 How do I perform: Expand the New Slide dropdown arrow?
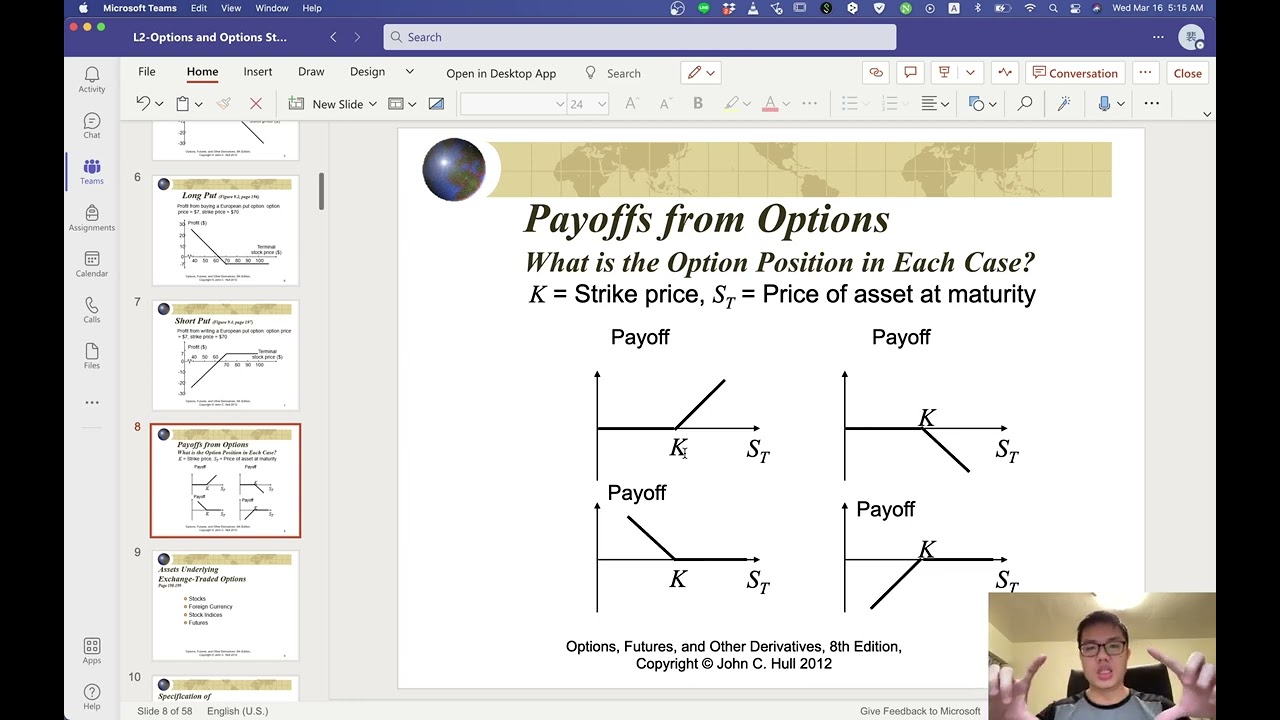pyautogui.click(x=372, y=104)
